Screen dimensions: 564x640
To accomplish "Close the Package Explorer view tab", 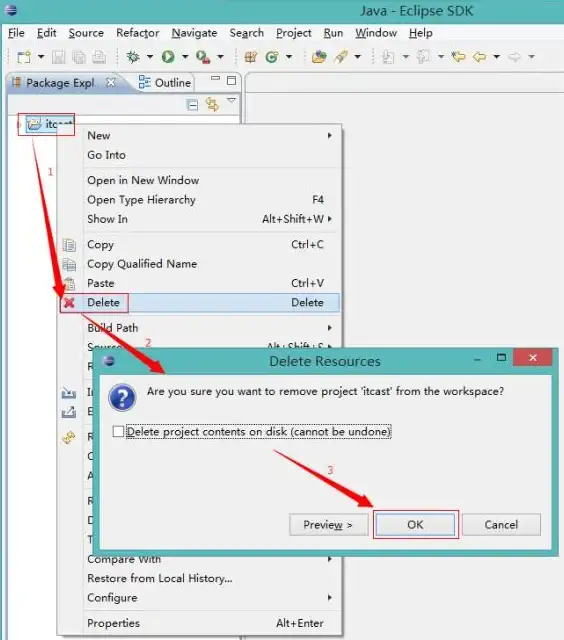I will coord(111,83).
